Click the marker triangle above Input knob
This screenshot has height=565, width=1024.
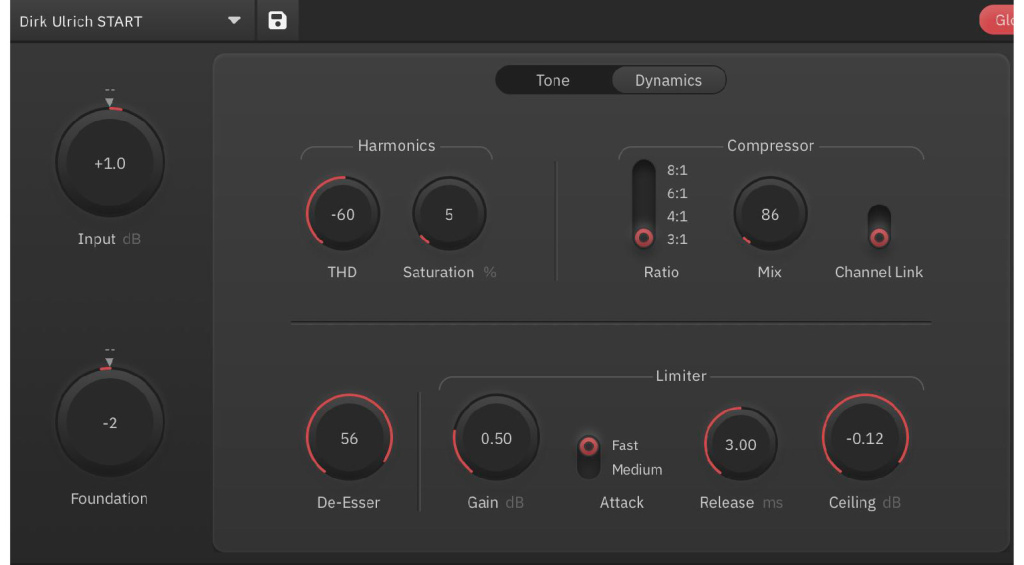tap(110, 102)
